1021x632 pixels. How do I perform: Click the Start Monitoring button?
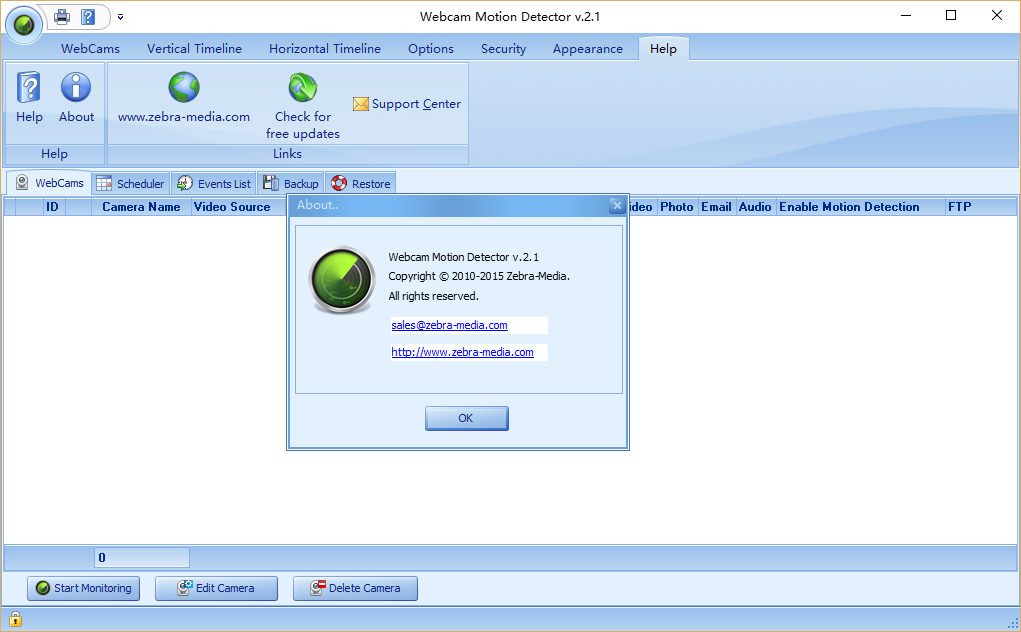pos(83,588)
